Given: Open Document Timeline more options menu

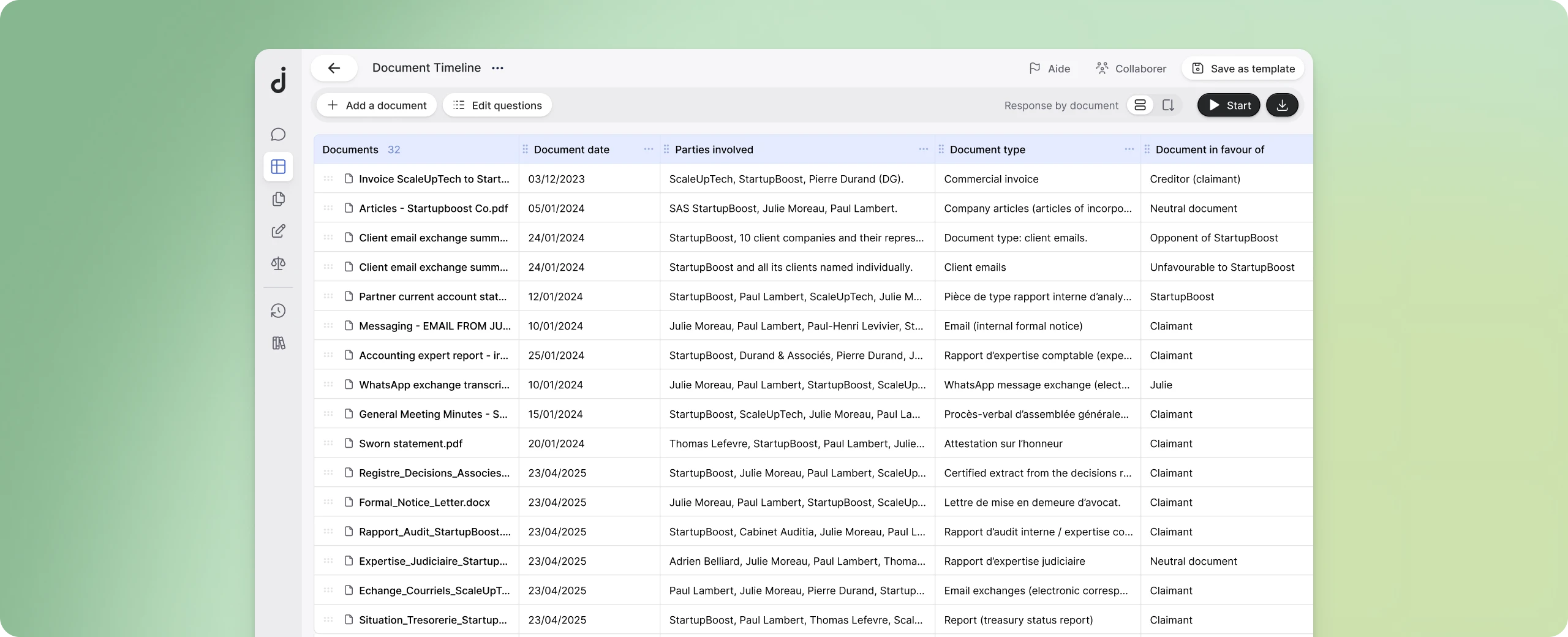Looking at the screenshot, I should (x=497, y=68).
